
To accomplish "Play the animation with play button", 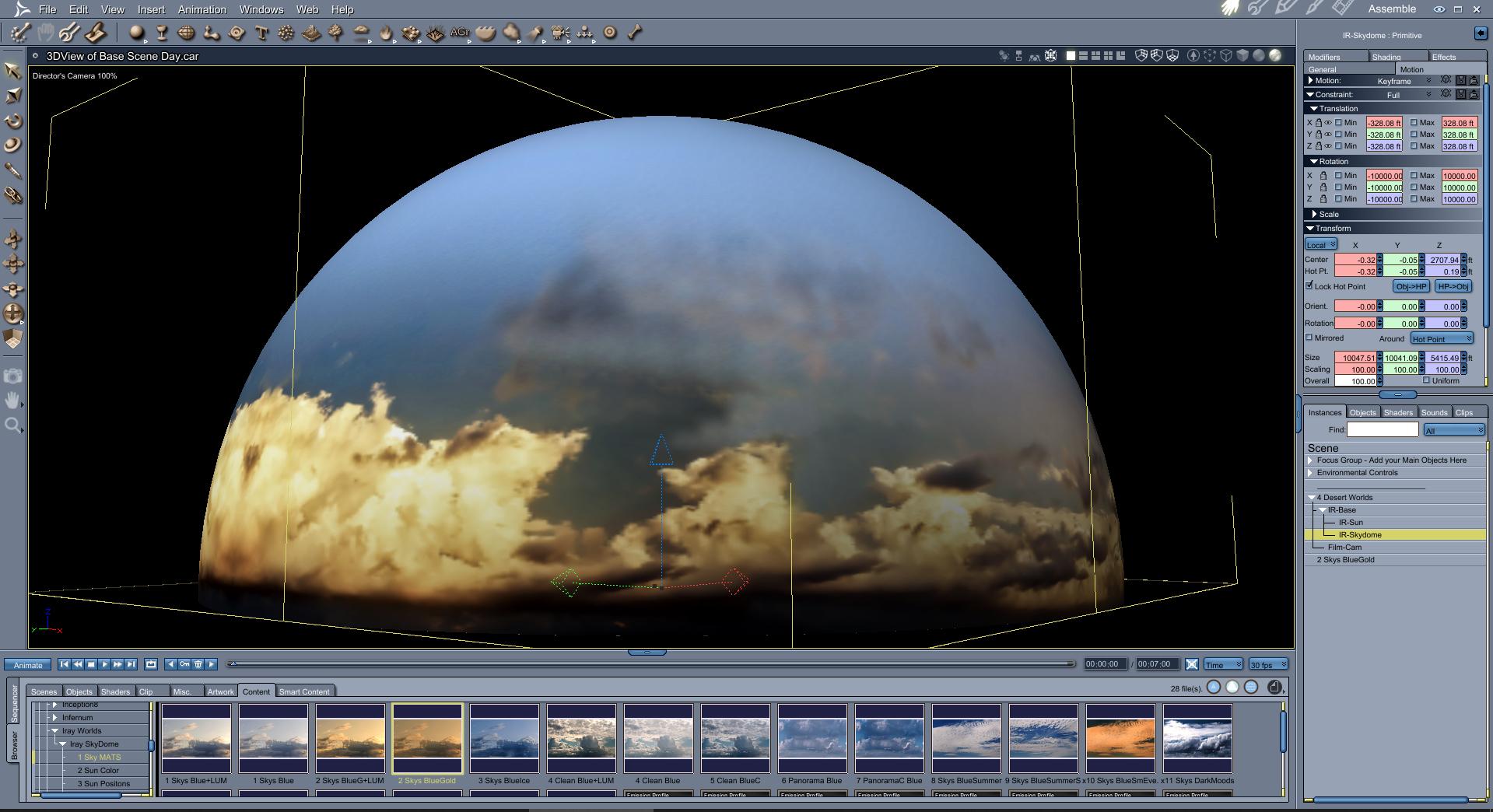I will 104,664.
